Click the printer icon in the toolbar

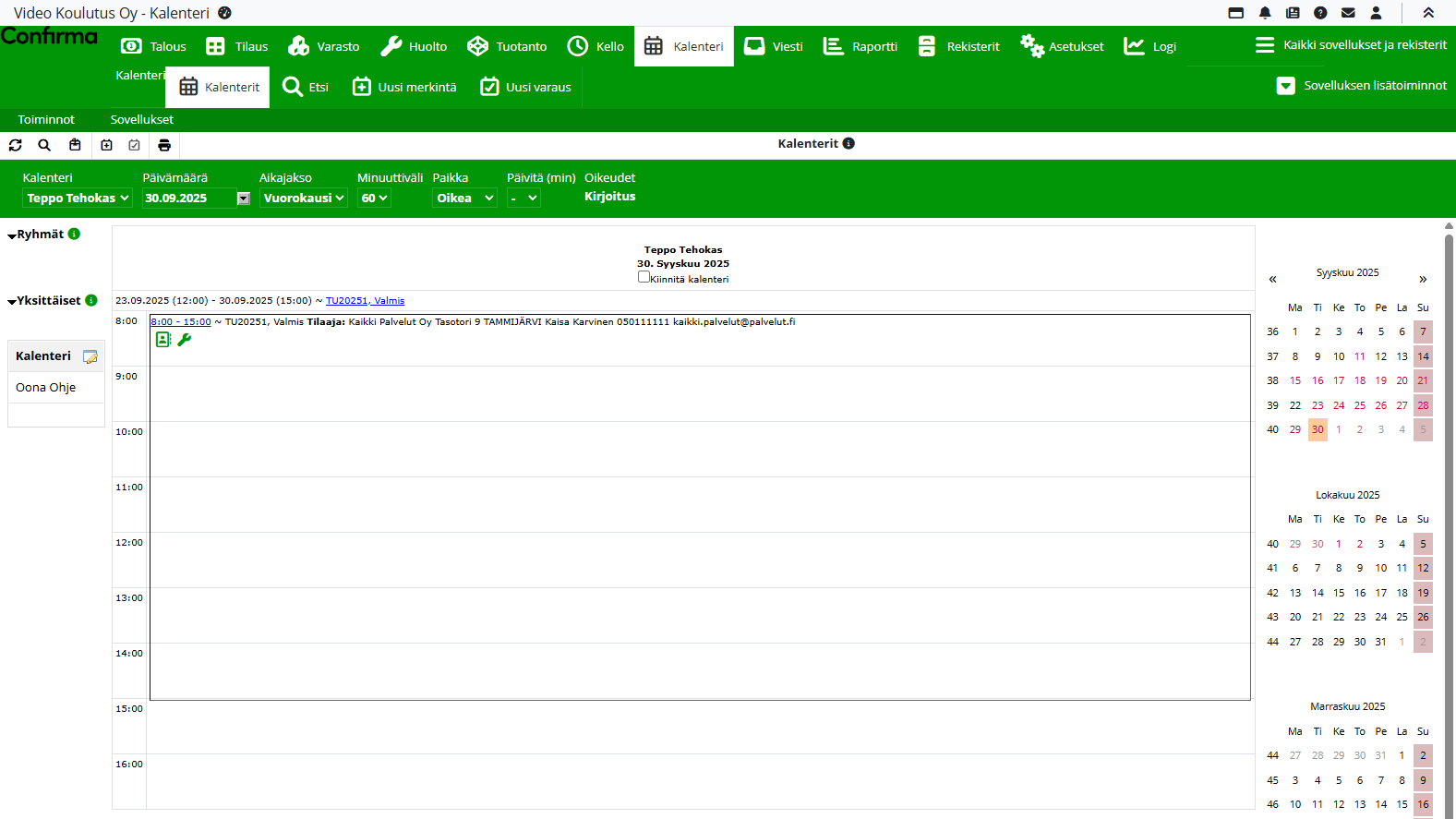pyautogui.click(x=164, y=145)
